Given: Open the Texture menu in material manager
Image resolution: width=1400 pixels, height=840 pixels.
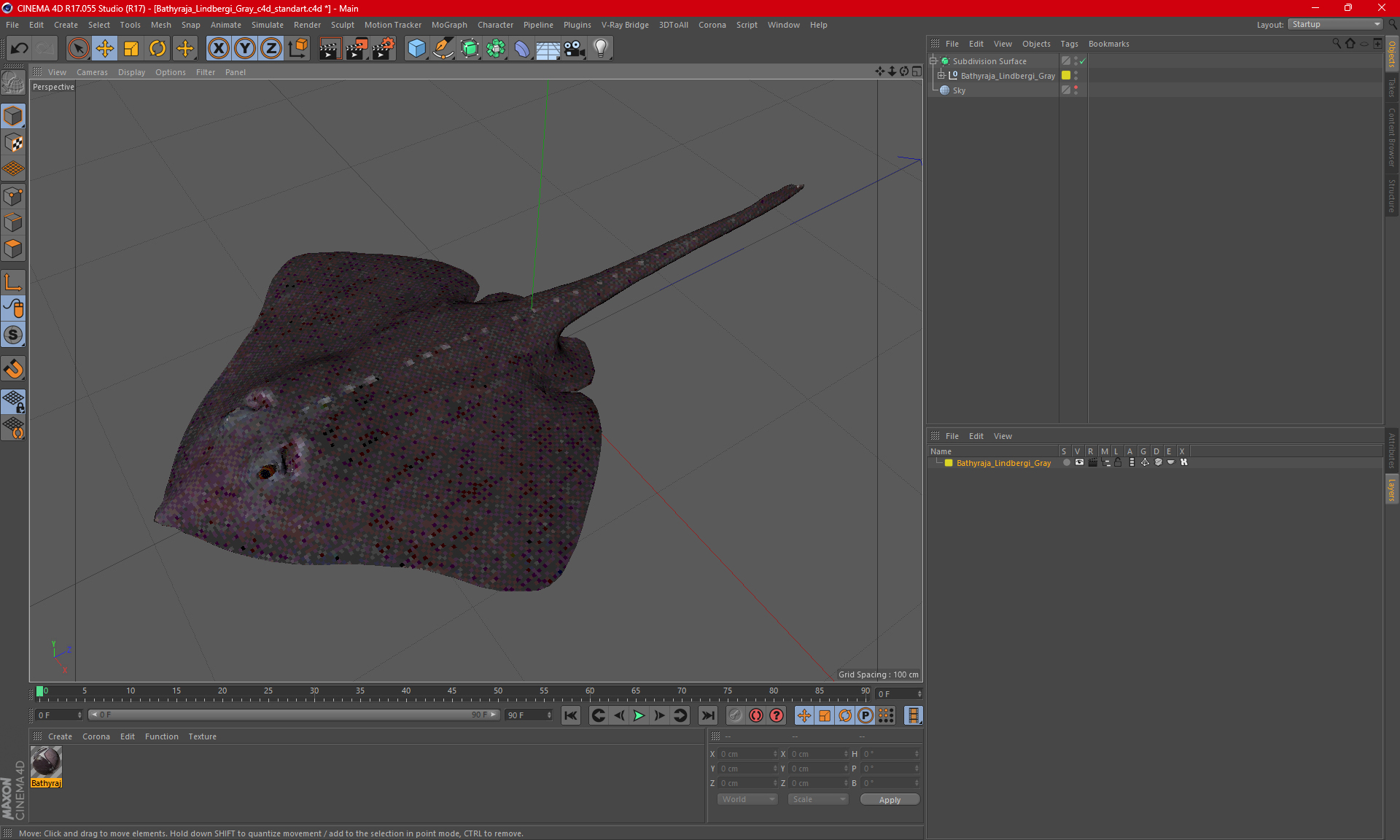Looking at the screenshot, I should coord(202,736).
